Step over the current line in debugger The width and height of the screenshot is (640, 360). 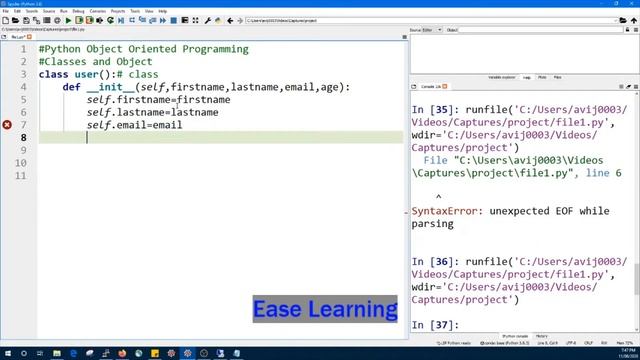coord(132,20)
